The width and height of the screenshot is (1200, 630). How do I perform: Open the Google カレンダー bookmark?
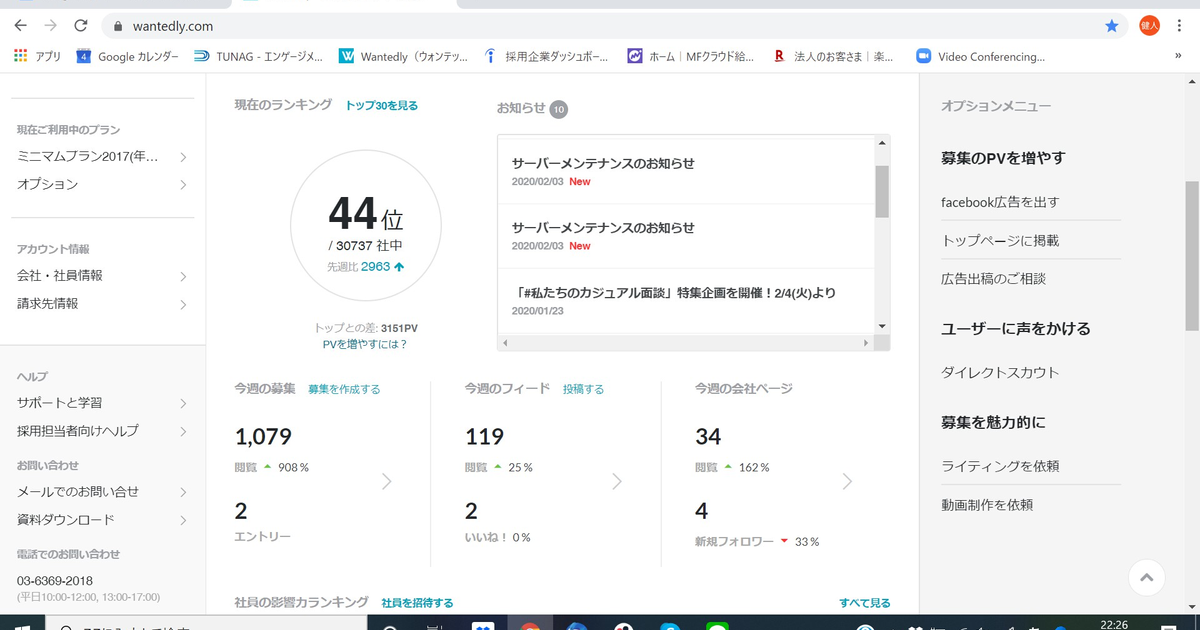(127, 57)
